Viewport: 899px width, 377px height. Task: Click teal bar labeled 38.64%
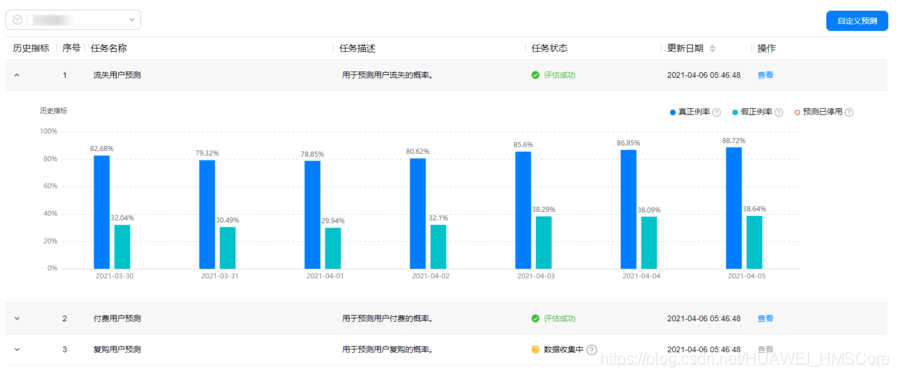tap(755, 242)
